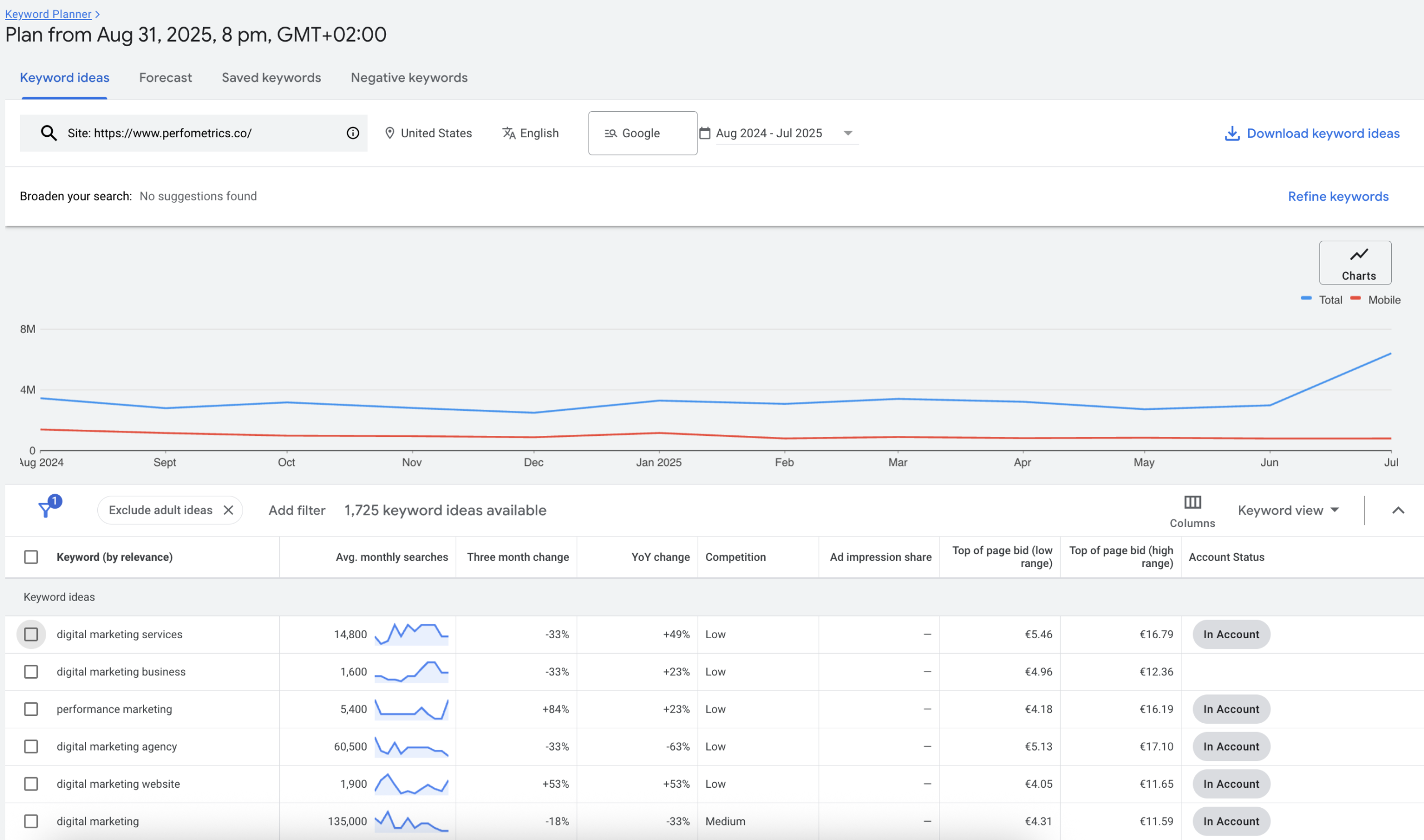Click sparkline for performance marketing
The height and width of the screenshot is (840, 1424).
point(411,709)
